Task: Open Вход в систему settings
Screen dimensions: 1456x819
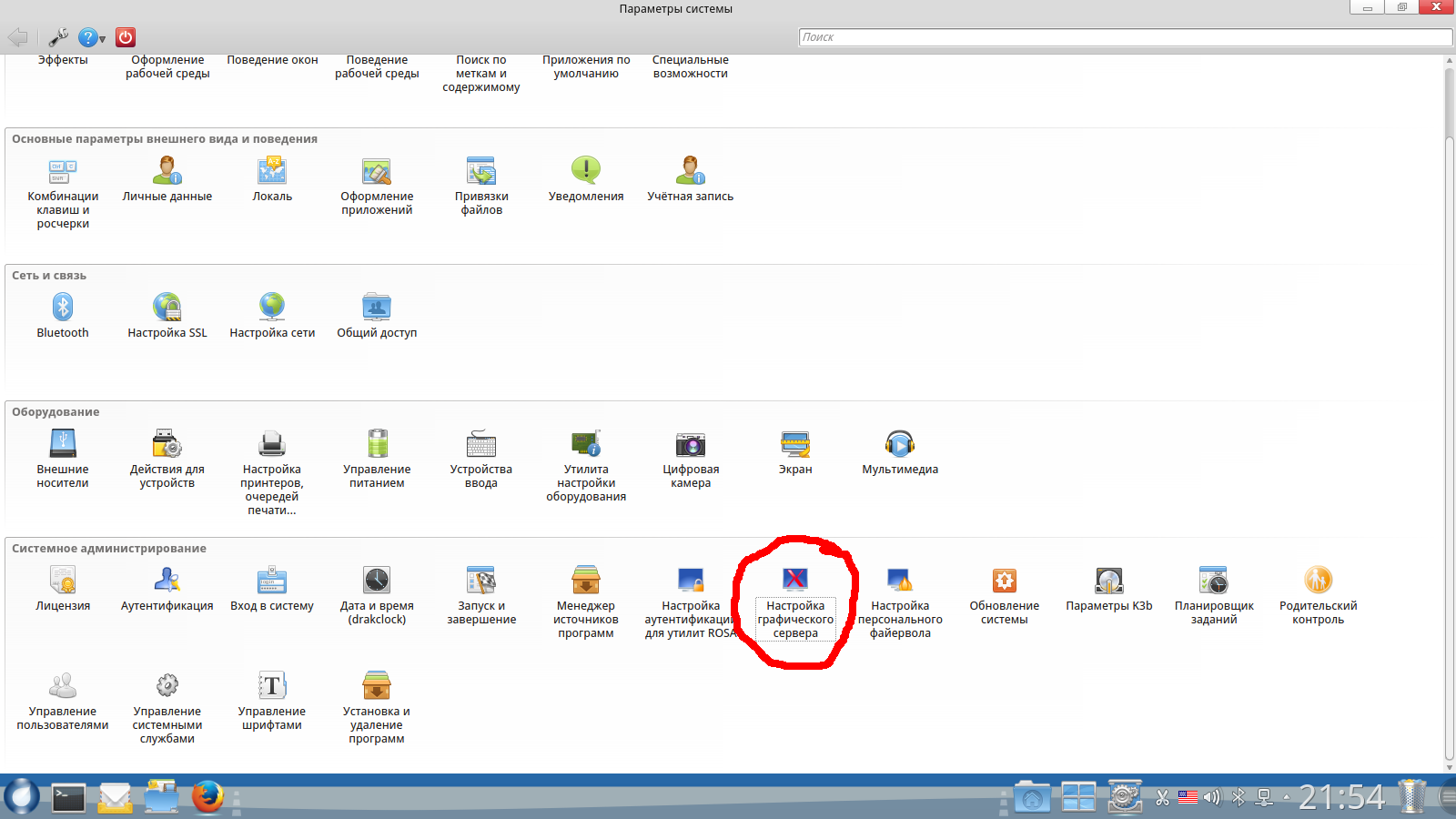Action: click(x=272, y=590)
